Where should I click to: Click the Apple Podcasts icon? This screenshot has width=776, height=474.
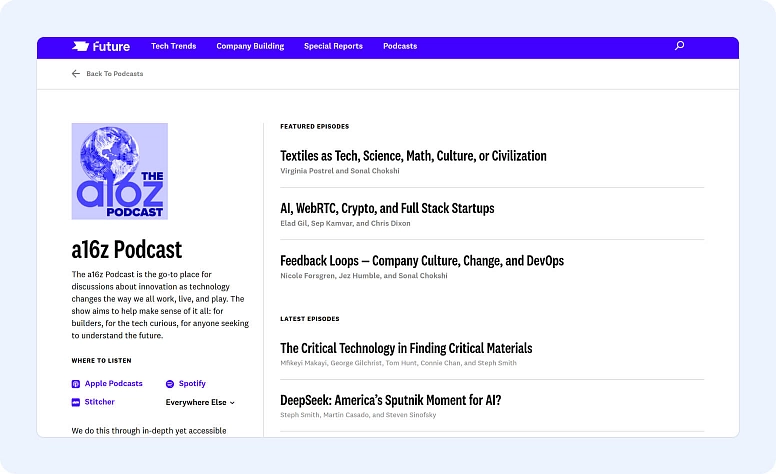(x=76, y=384)
